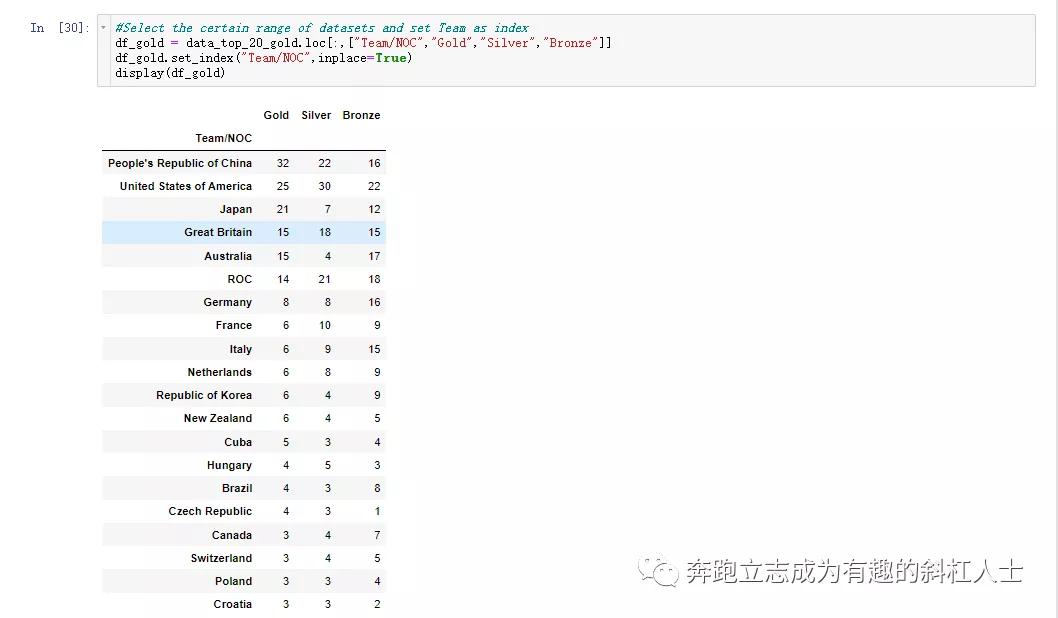This screenshot has height=618, width=1058.
Task: Select the United States of America row
Action: (186, 186)
